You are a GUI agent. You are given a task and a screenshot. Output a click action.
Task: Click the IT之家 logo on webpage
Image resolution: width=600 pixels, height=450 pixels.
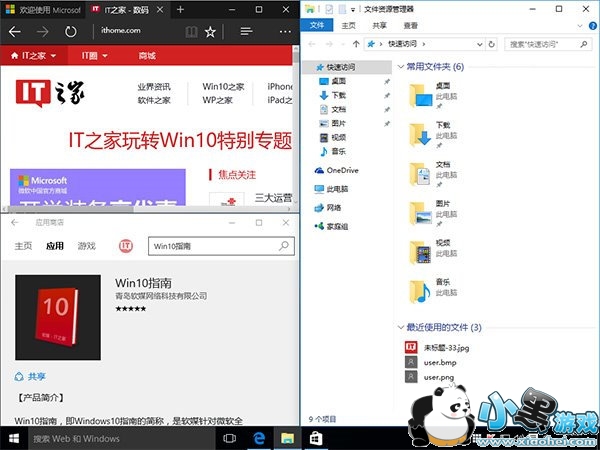coord(50,93)
